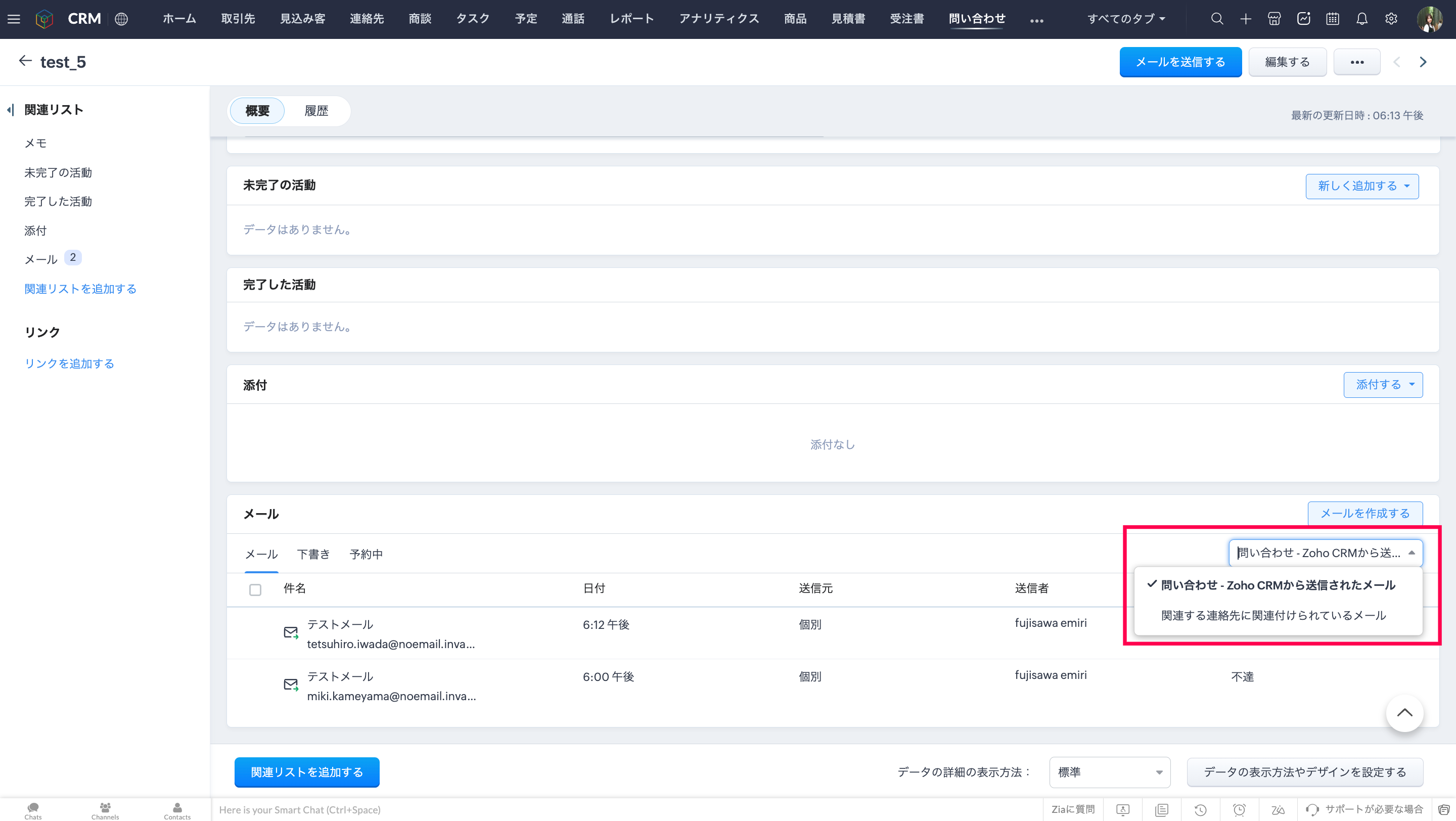Viewport: 1456px width, 821px height.
Task: Expand the 新しく追加する dropdown
Action: coord(1362,186)
